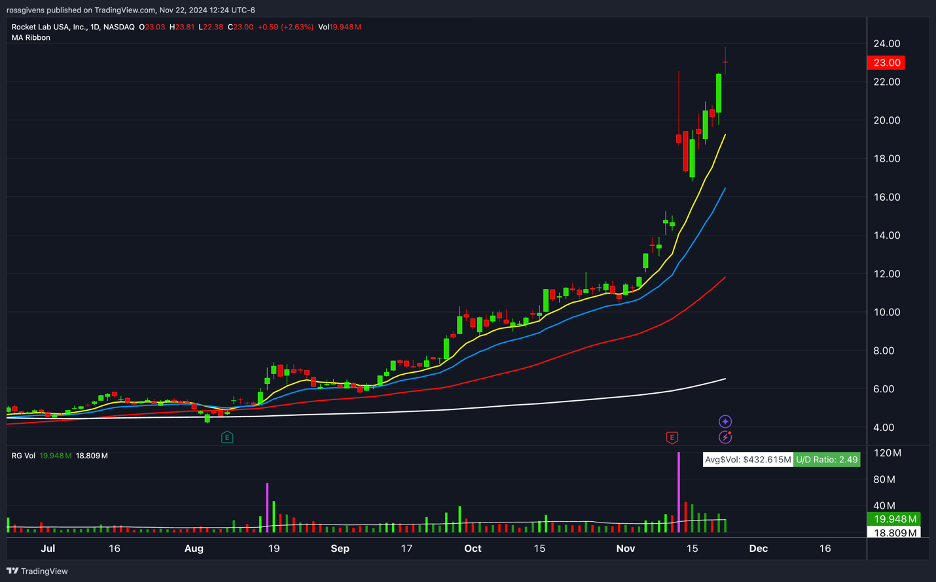
Task: Click the red E earnings marker in November
Action: (672, 438)
